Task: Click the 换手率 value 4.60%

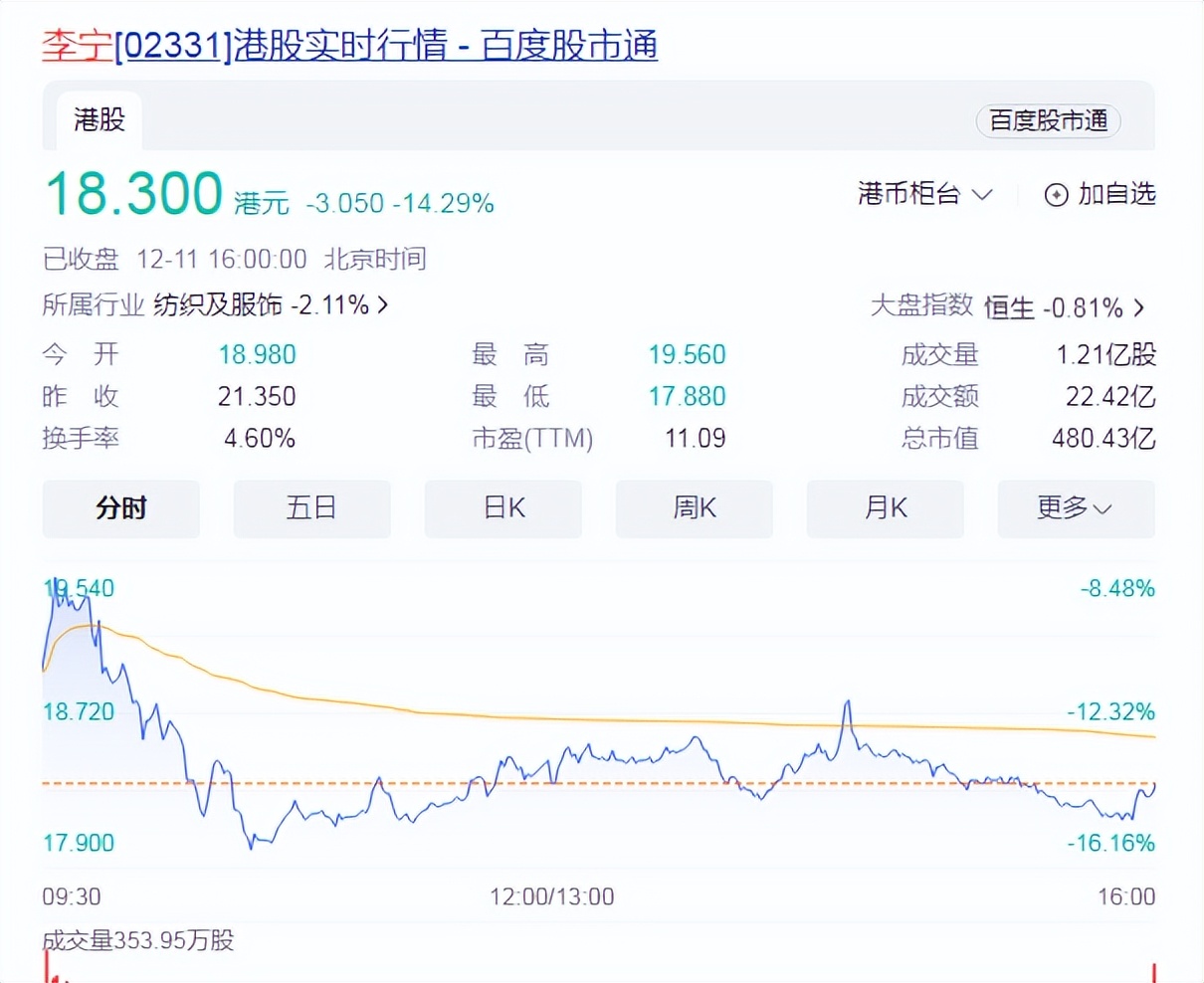Action: pyautogui.click(x=260, y=438)
